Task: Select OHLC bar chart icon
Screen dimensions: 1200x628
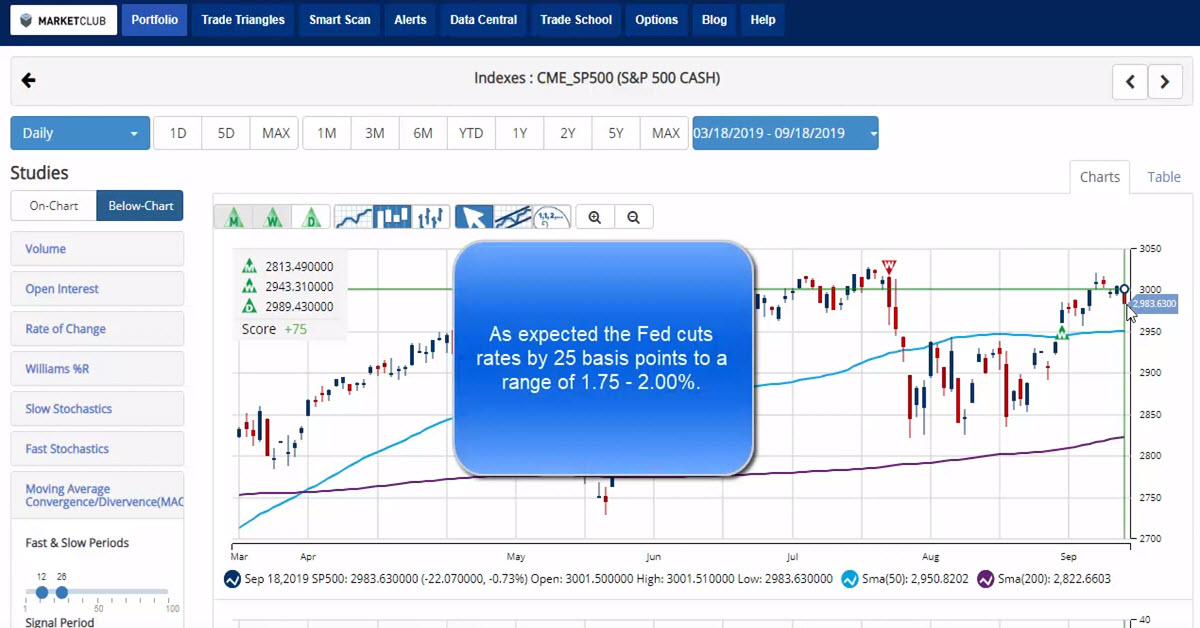Action: click(x=430, y=217)
